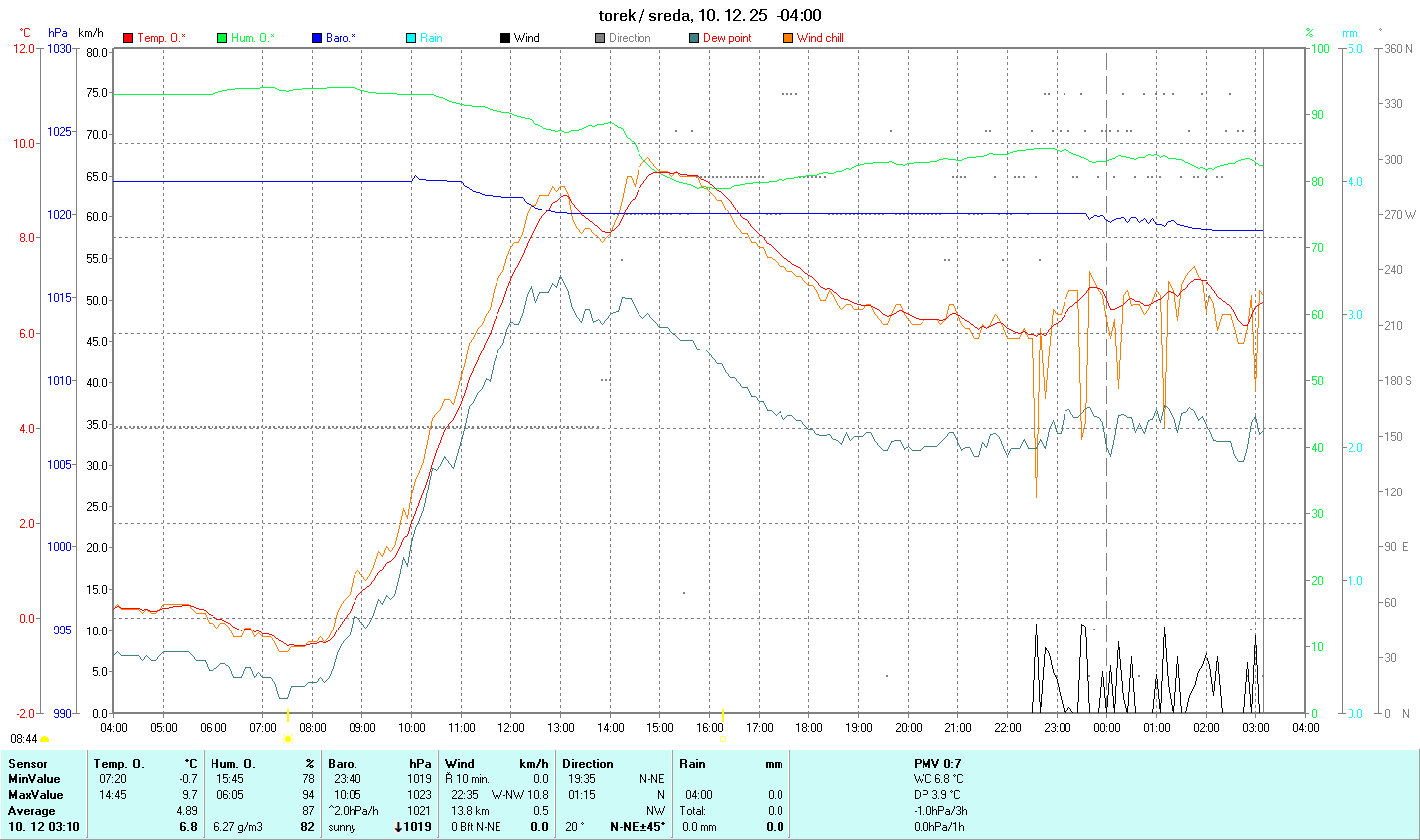The image size is (1420, 840).
Task: Click the red Temp. O. legend swatch
Action: [128, 38]
